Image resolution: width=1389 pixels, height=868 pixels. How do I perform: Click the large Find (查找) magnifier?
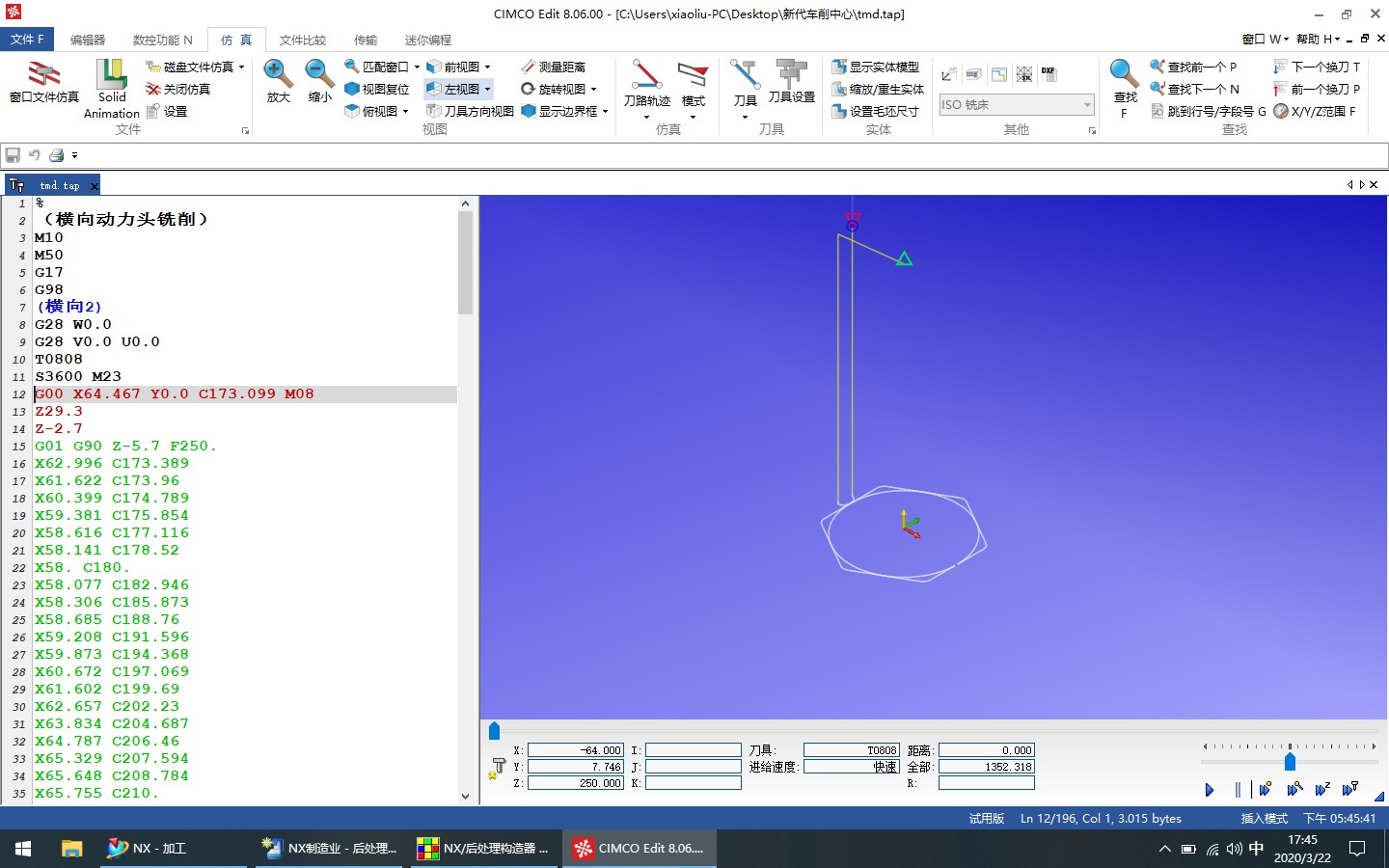tap(1125, 87)
